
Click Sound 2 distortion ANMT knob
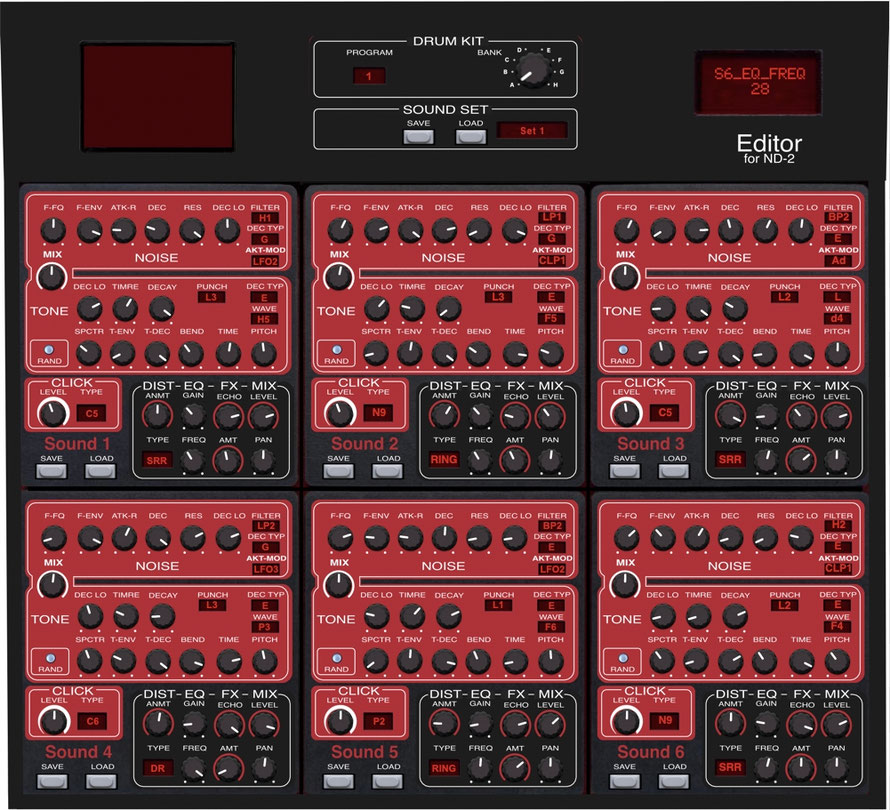pos(444,416)
